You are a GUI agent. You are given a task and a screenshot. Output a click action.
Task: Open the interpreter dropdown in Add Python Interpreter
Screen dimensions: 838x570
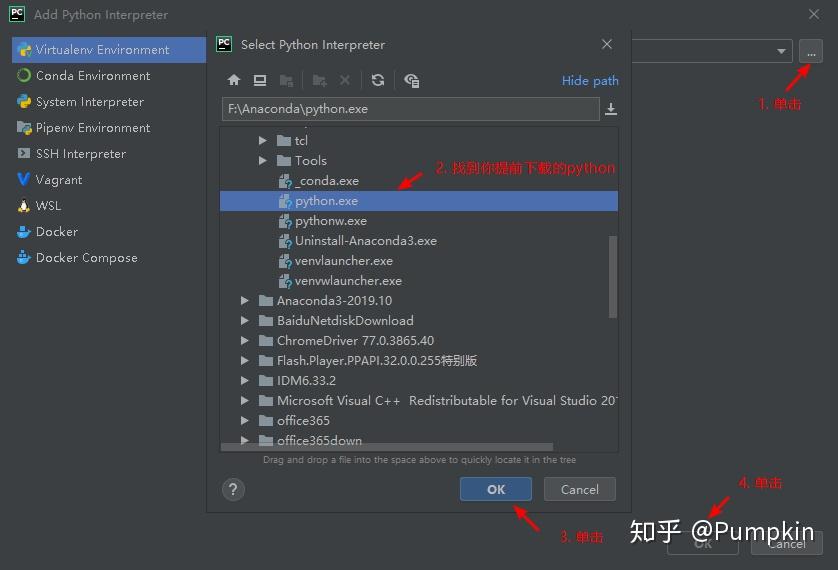pyautogui.click(x=781, y=51)
